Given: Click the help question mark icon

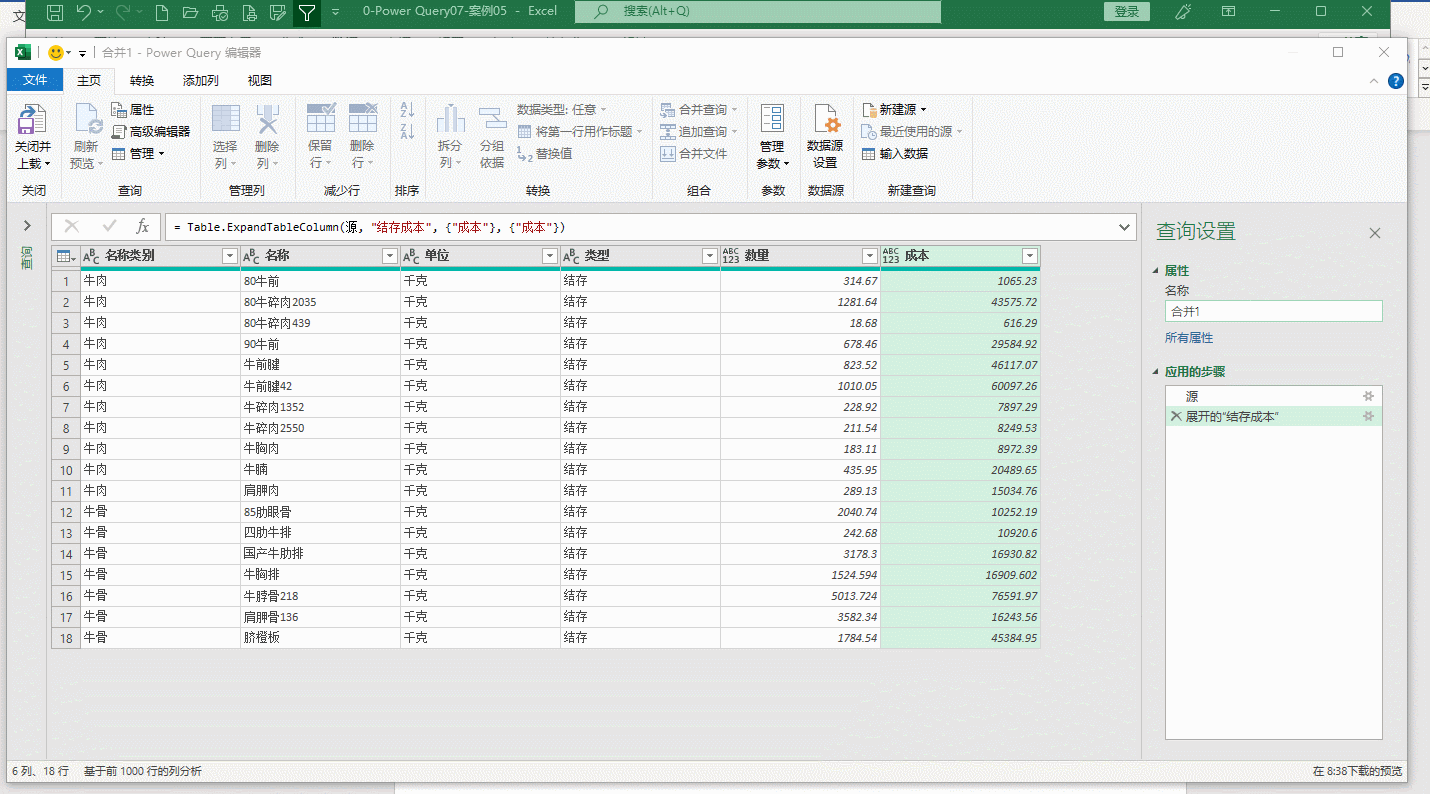Looking at the screenshot, I should (1396, 81).
